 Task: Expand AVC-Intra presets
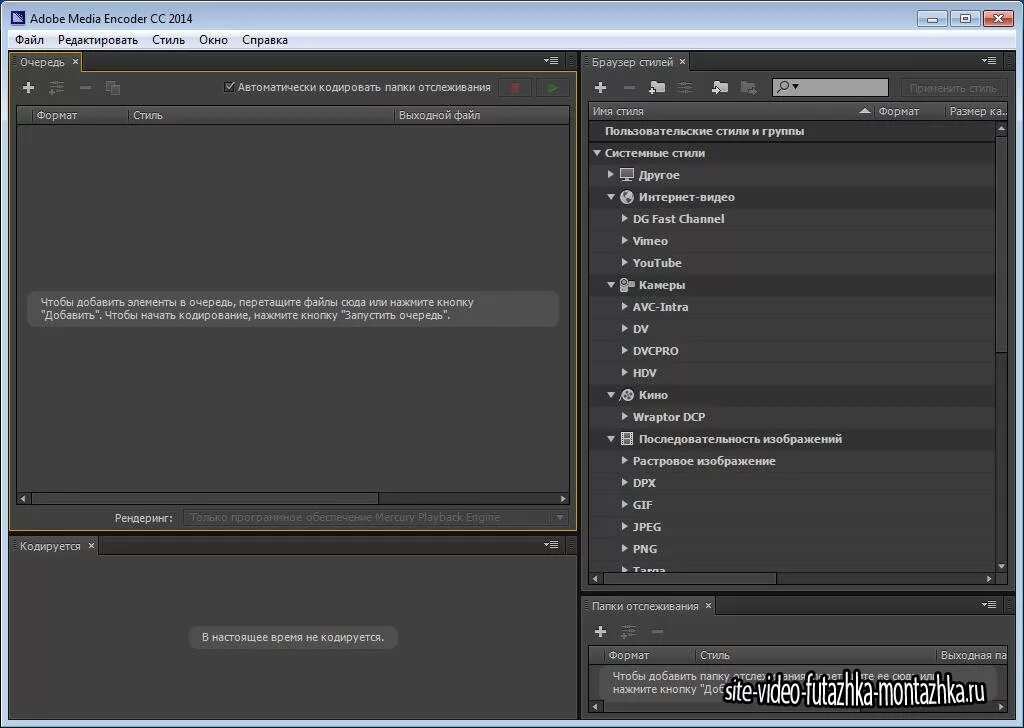coord(624,306)
